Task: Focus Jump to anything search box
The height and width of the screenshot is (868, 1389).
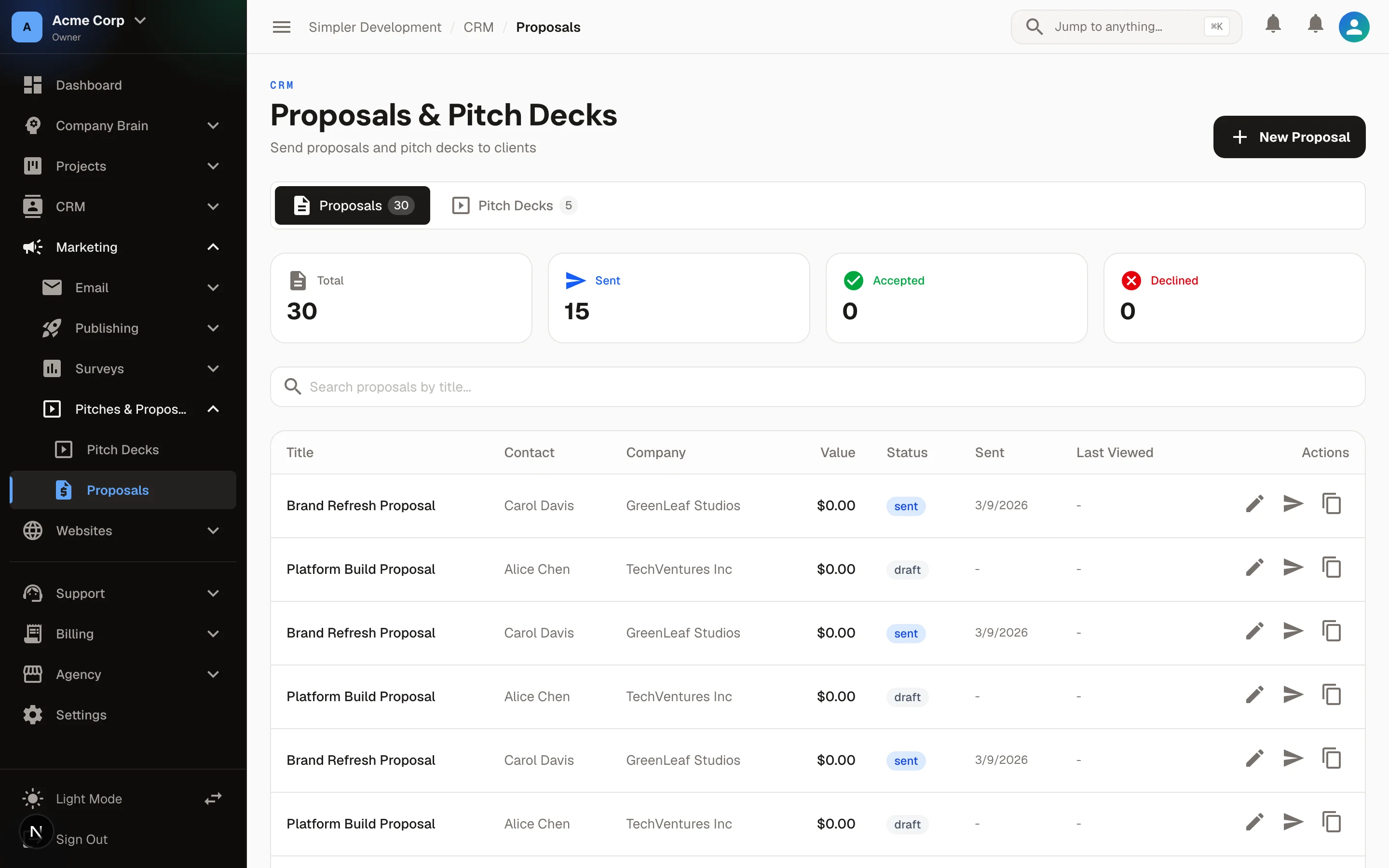Action: pyautogui.click(x=1126, y=27)
